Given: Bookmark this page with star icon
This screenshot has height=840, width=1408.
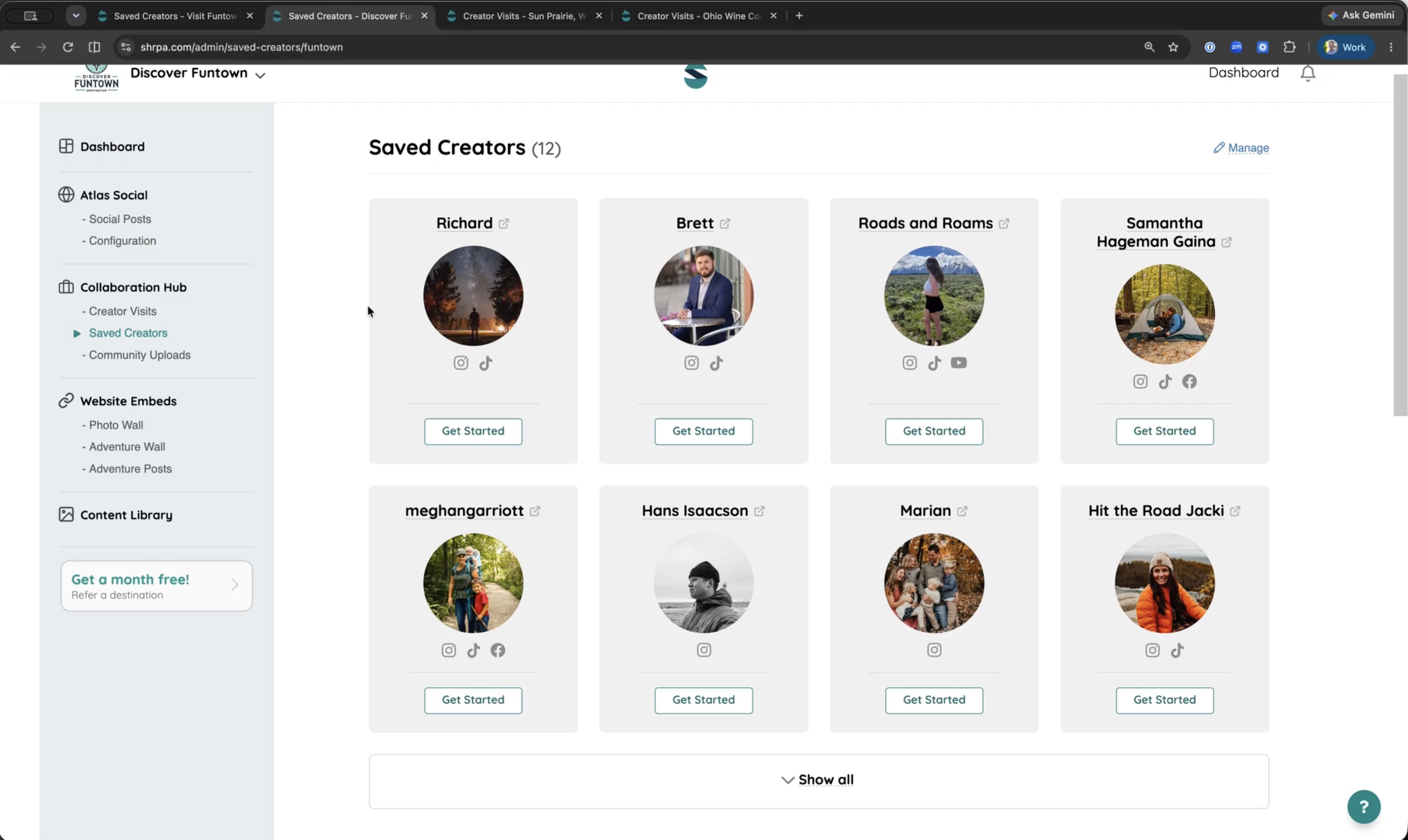Looking at the screenshot, I should pos(1173,47).
